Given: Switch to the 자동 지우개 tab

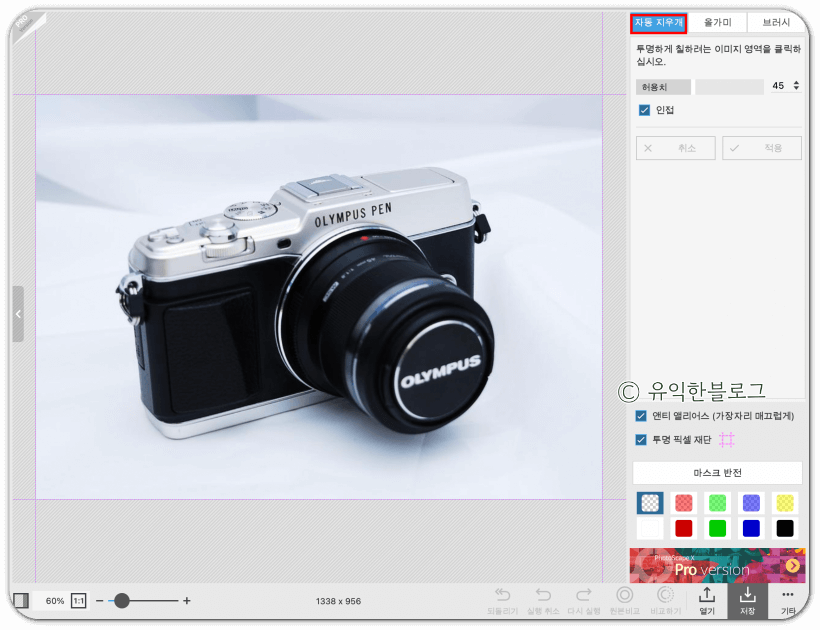Looking at the screenshot, I should pos(658,23).
